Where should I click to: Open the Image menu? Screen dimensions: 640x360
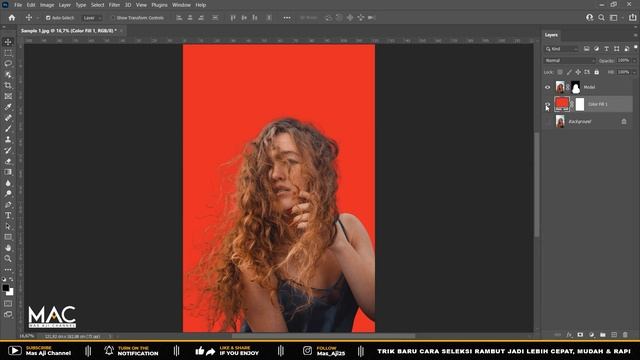[x=47, y=5]
